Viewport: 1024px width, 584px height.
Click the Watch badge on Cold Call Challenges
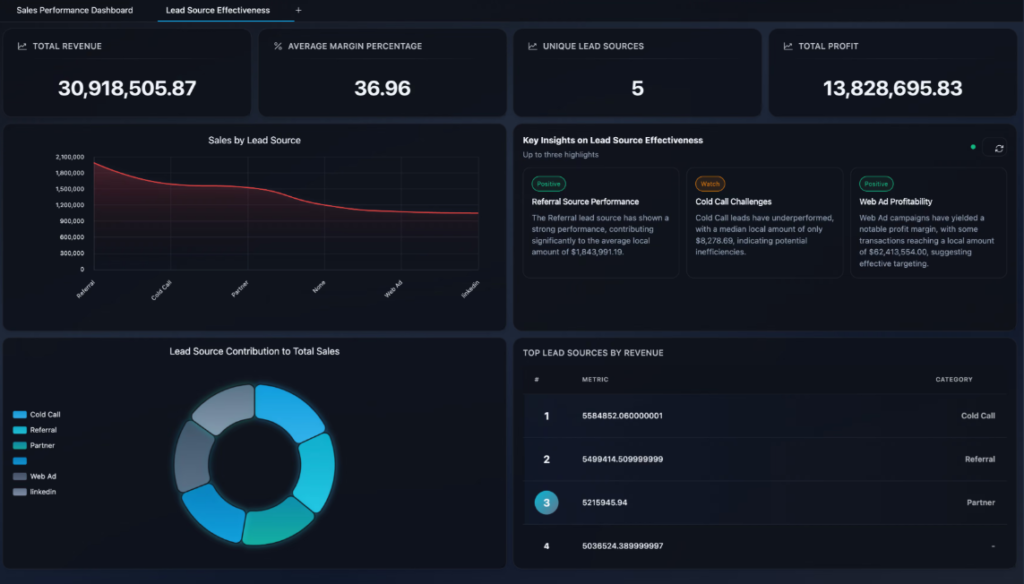(710, 184)
